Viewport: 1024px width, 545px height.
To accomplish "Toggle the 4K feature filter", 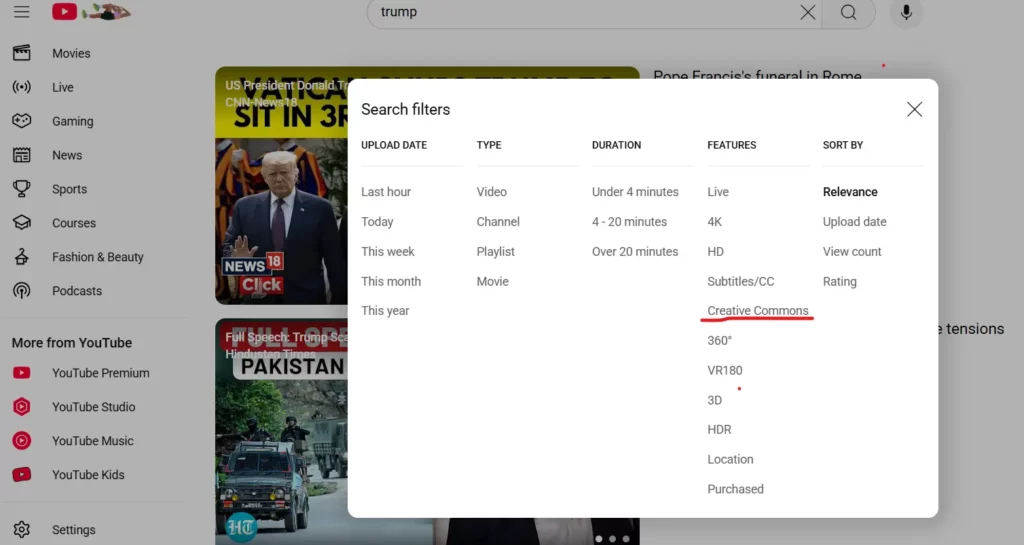I will (x=714, y=222).
